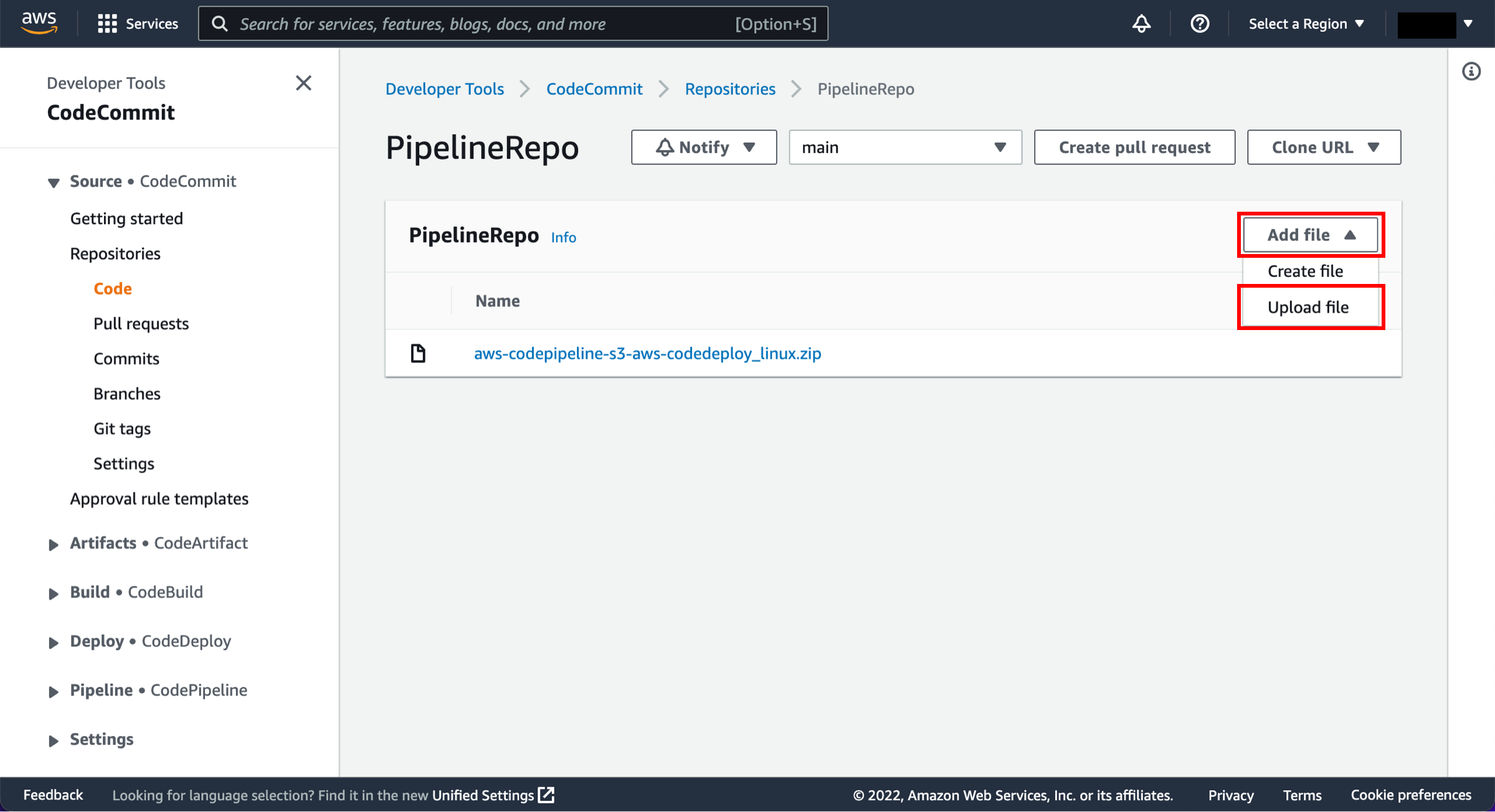Screen dimensions: 1495x812
Task: Click the file icon next to the zip file
Action: (418, 353)
